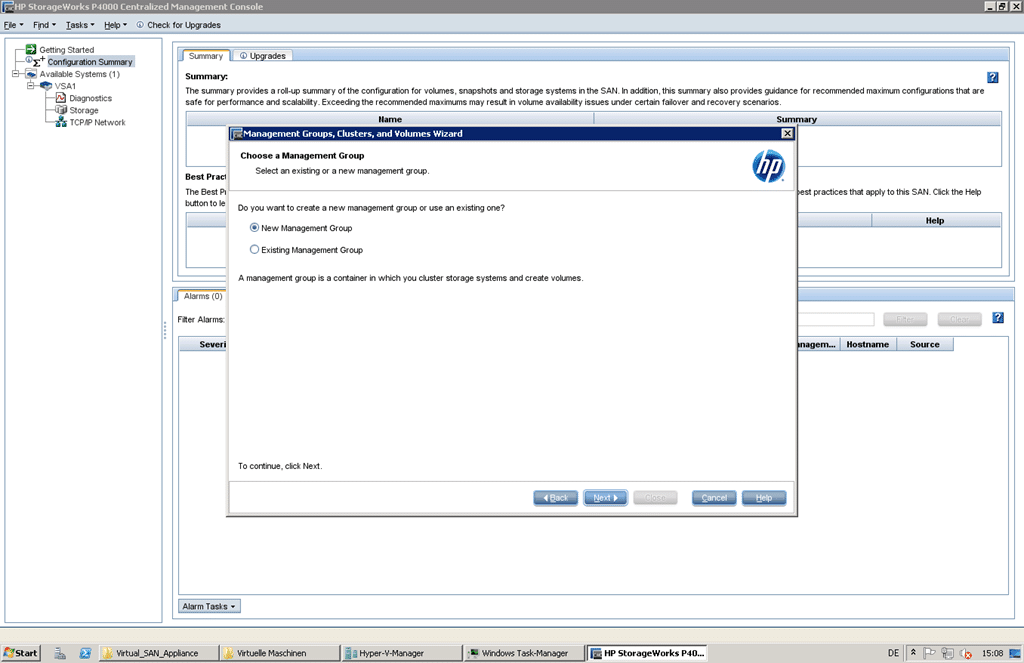The width and height of the screenshot is (1024, 663).
Task: Select VSA1 label in the tree
Action: coord(65,86)
